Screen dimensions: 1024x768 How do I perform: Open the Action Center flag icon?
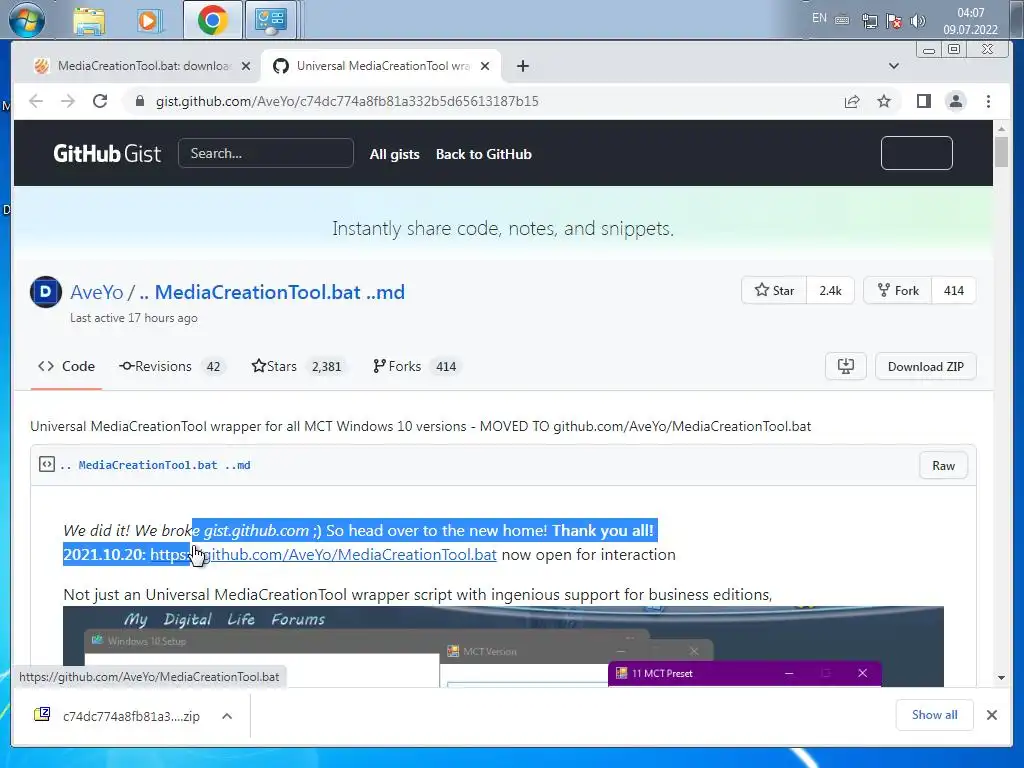[x=893, y=21]
